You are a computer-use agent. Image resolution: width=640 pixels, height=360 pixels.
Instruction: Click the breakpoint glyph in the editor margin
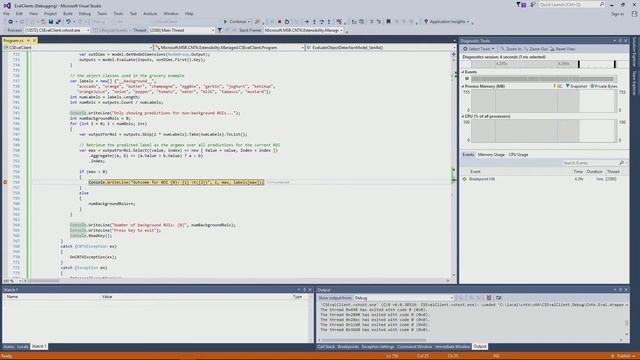point(5,182)
